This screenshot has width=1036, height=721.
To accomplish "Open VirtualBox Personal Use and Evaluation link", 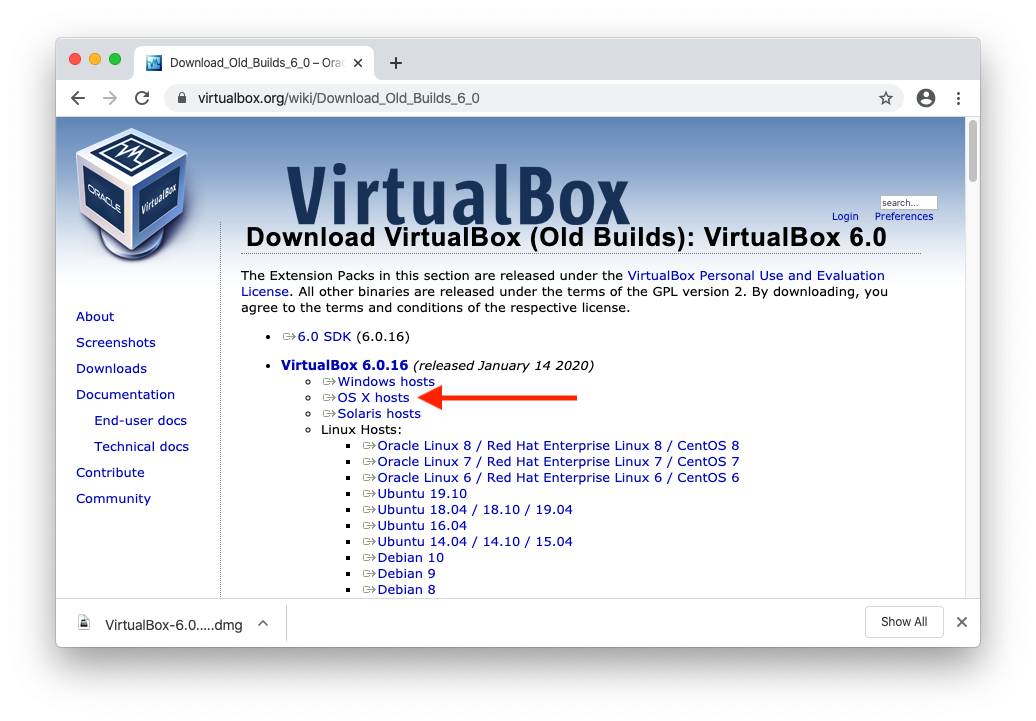I will coord(756,276).
